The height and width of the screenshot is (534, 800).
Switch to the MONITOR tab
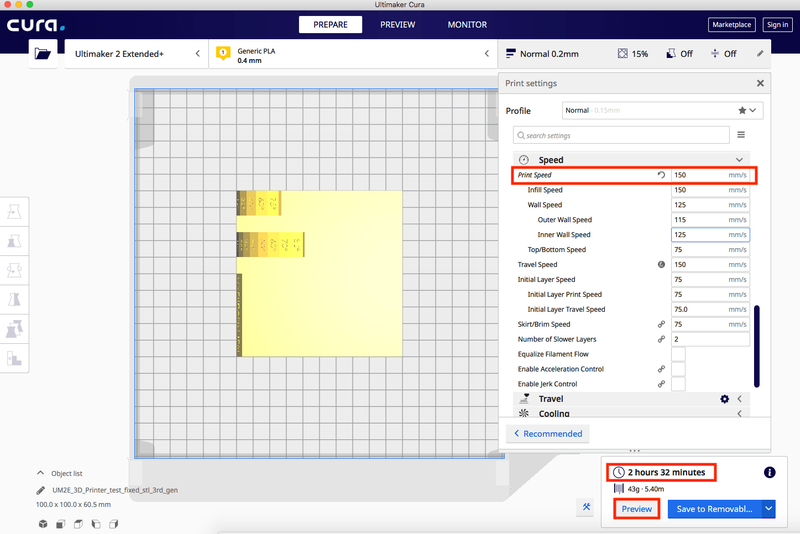pos(467,24)
